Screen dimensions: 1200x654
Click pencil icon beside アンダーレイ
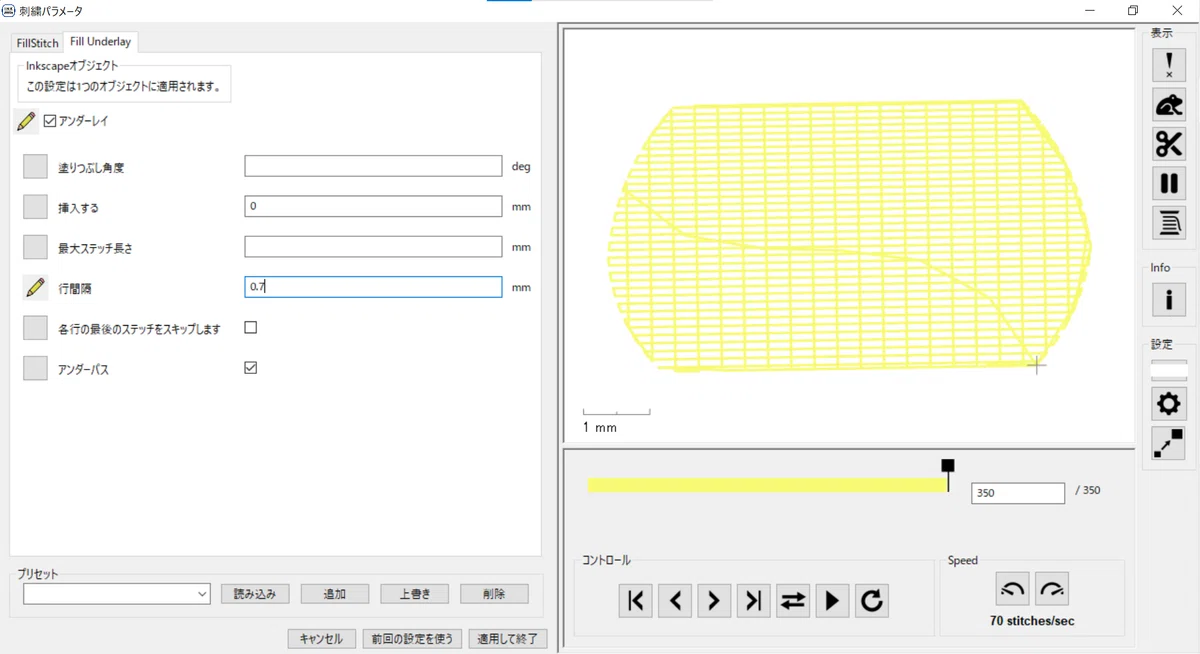coord(27,121)
